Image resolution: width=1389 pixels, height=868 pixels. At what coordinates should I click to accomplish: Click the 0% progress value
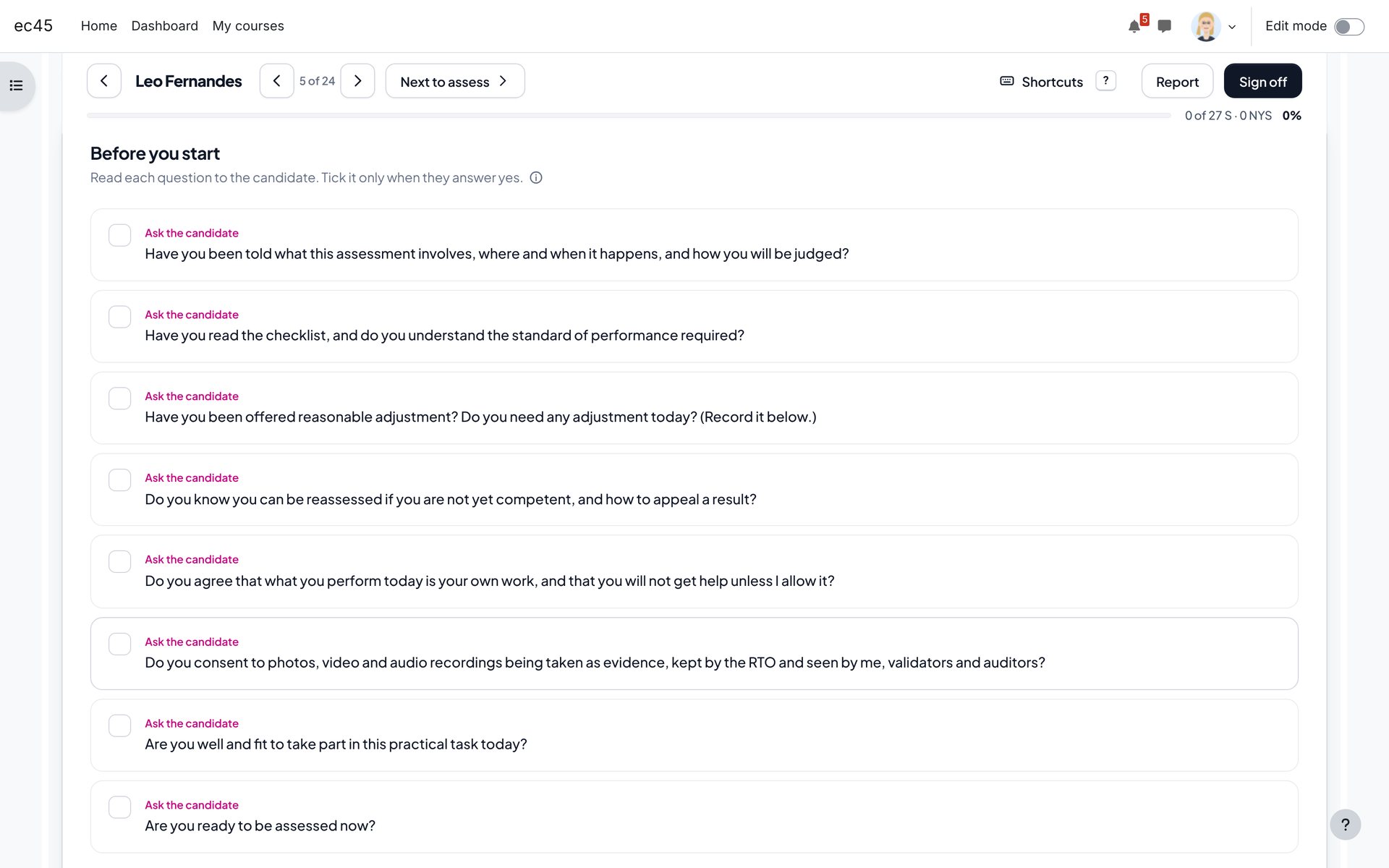coord(1291,116)
